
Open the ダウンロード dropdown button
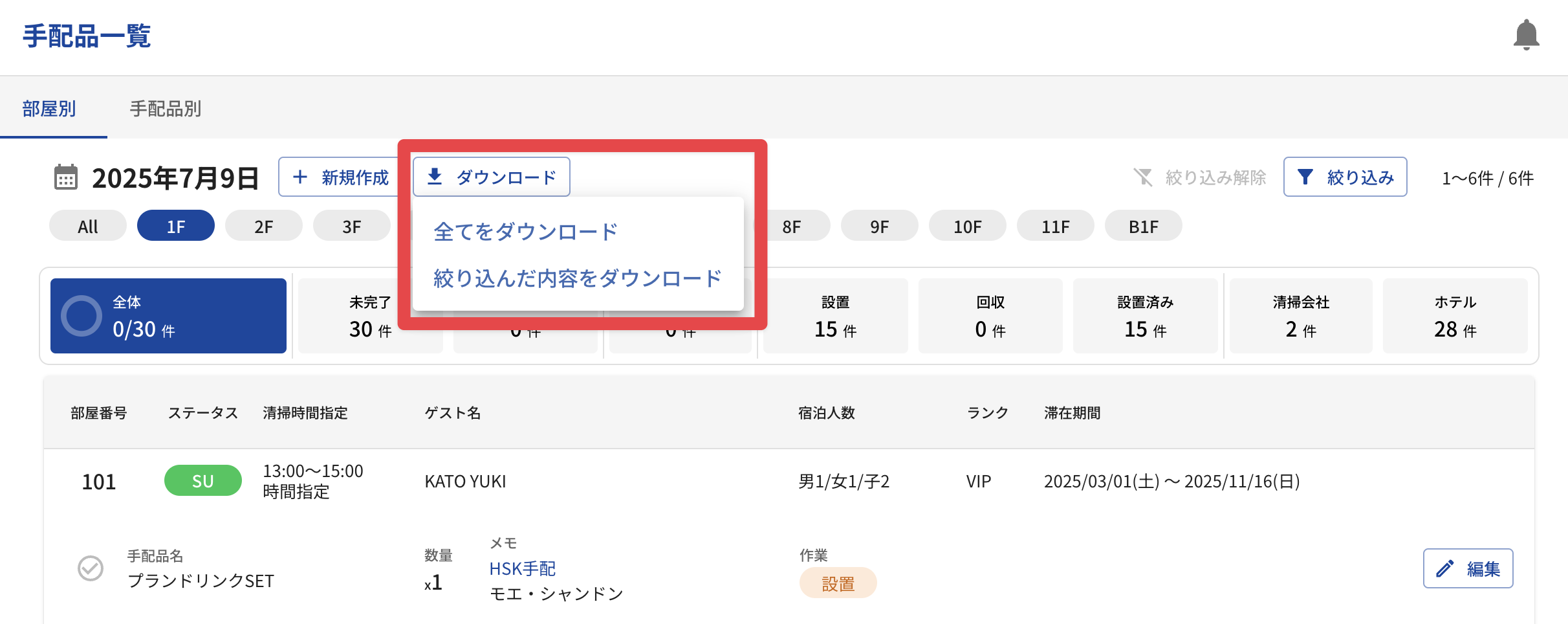[492, 177]
